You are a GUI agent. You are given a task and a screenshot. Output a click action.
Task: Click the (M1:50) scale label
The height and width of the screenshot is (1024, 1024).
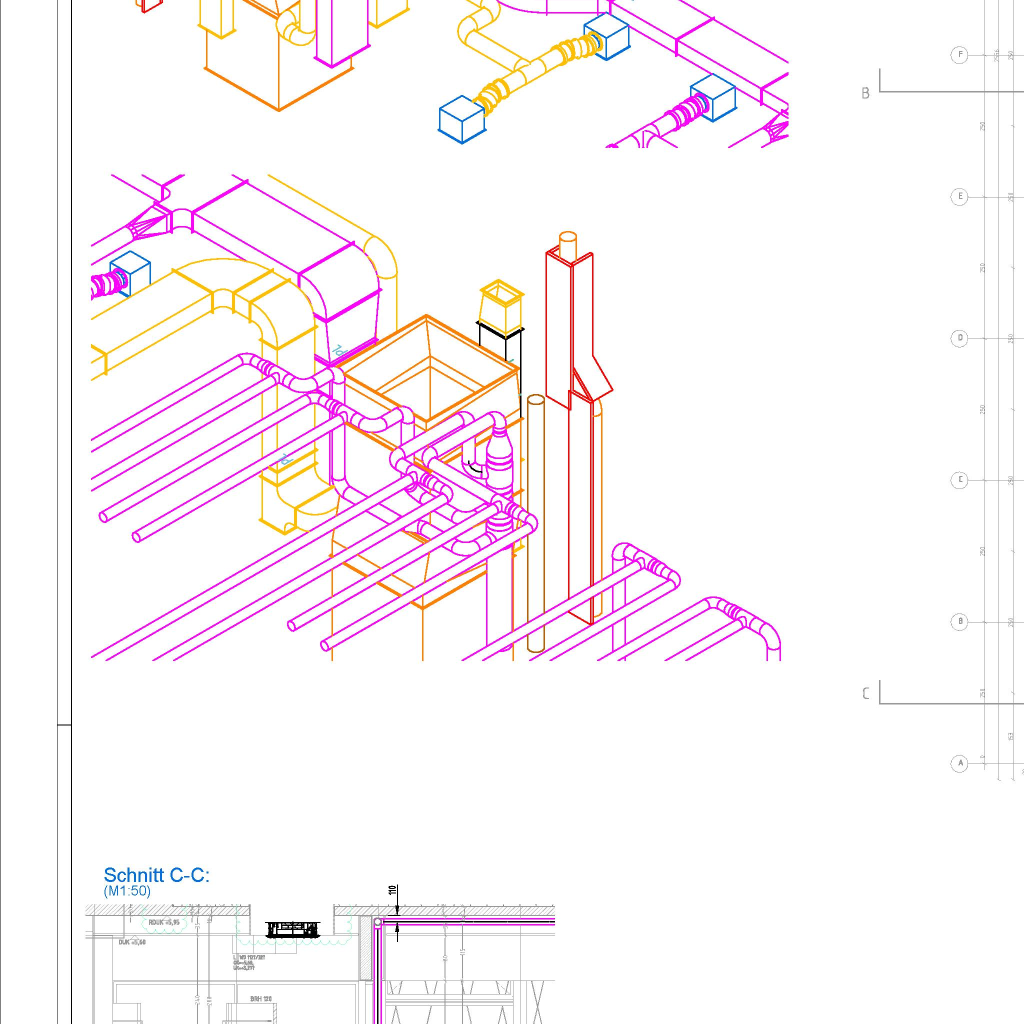pos(127,891)
